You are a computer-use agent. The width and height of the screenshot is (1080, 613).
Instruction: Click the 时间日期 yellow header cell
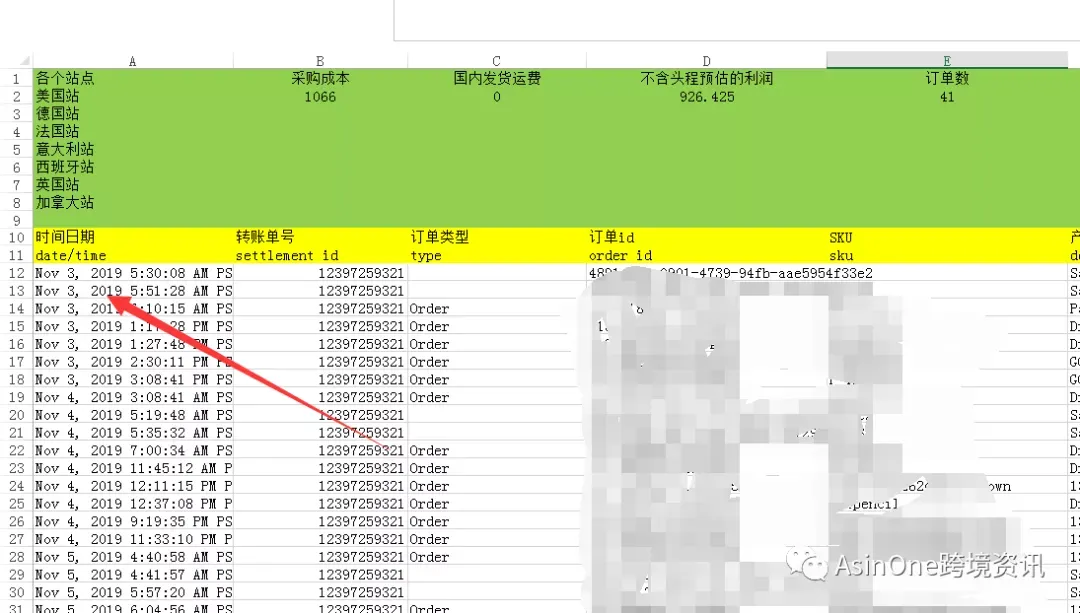(x=133, y=238)
